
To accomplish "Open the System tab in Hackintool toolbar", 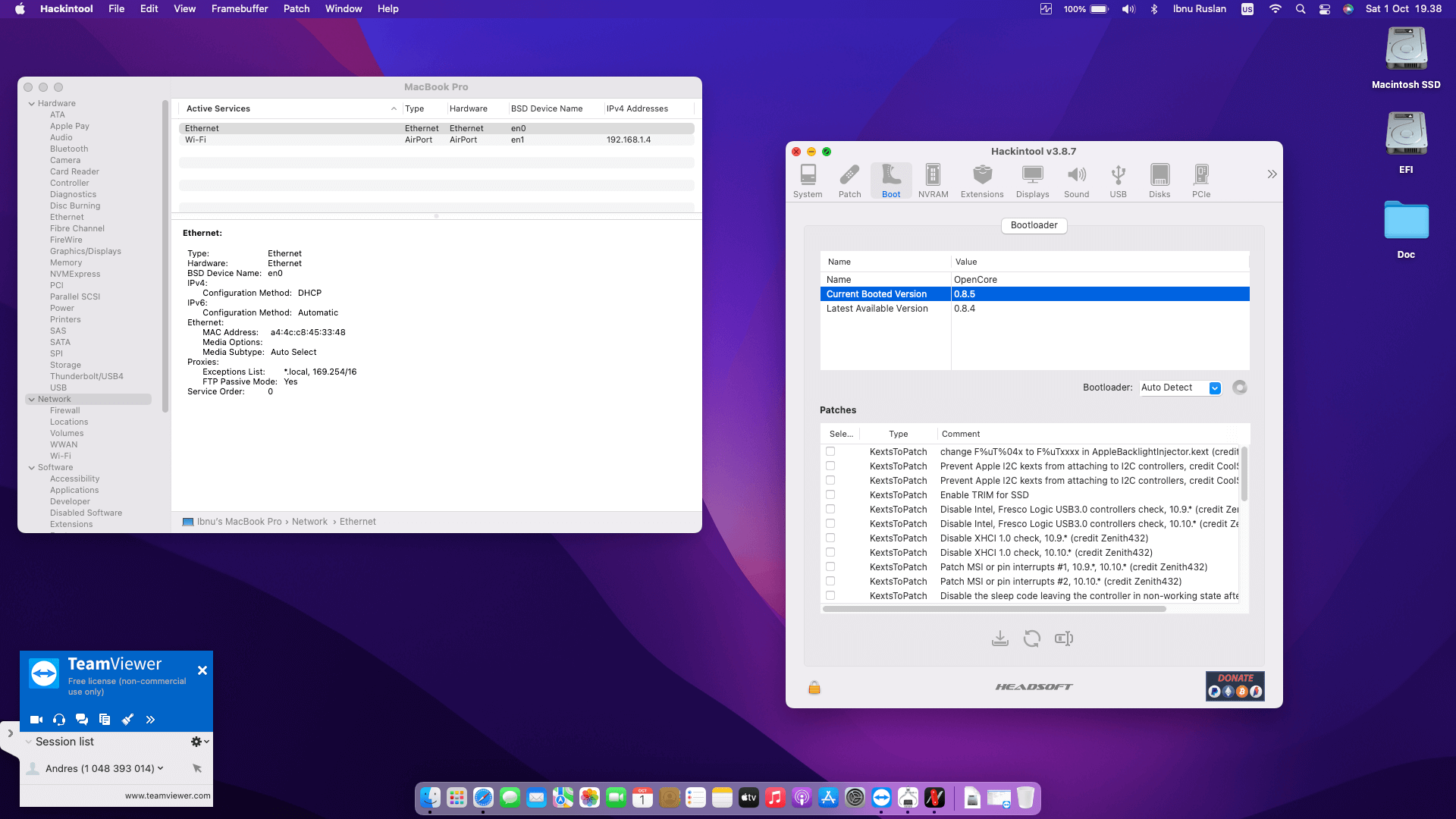I will point(808,181).
